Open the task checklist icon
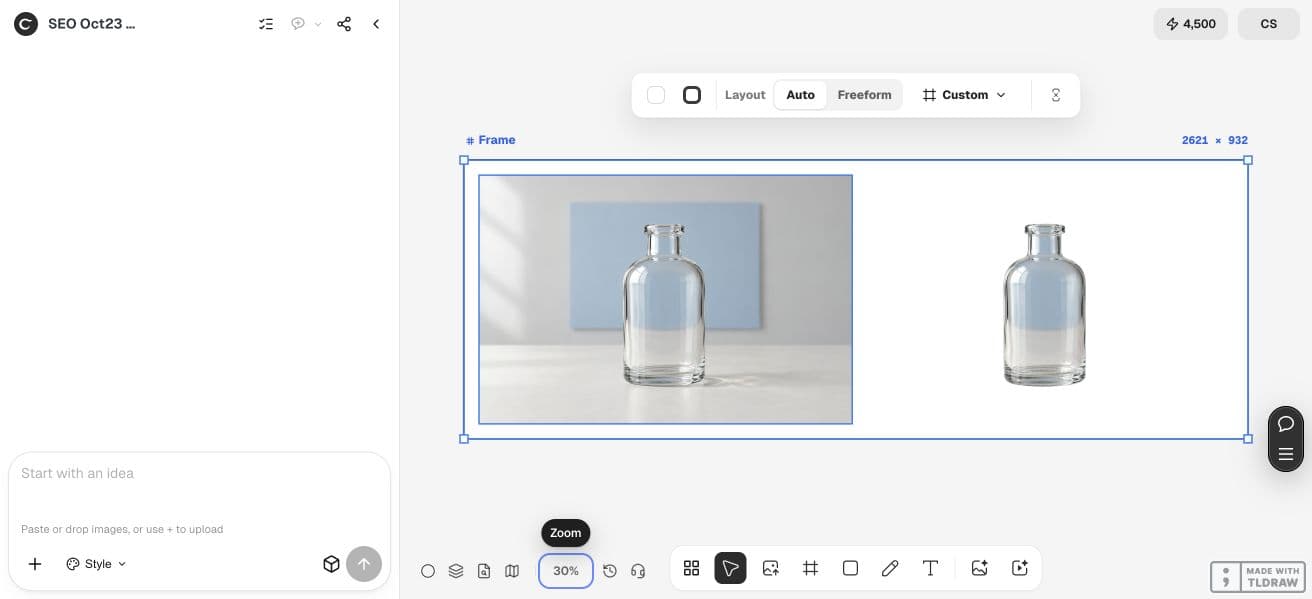The width and height of the screenshot is (1312, 599). (x=266, y=24)
